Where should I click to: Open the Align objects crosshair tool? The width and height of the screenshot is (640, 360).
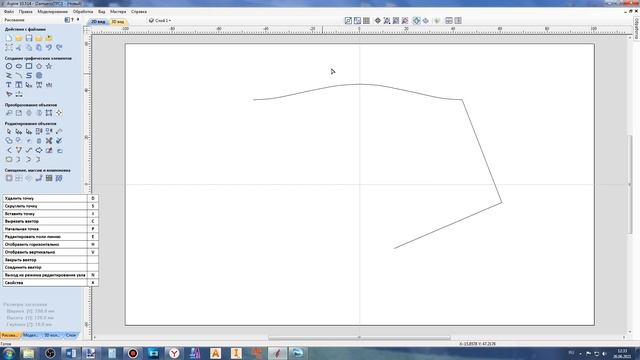coord(59,113)
